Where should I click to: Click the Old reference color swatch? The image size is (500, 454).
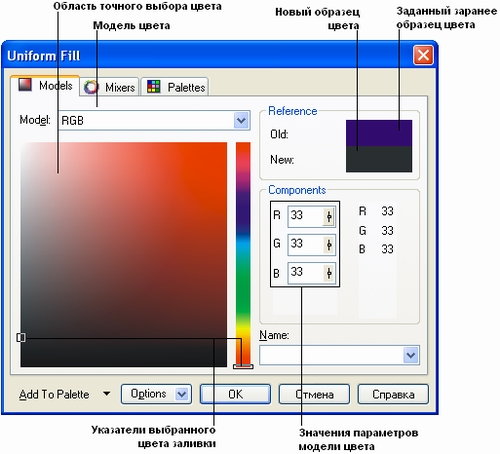pos(379,133)
